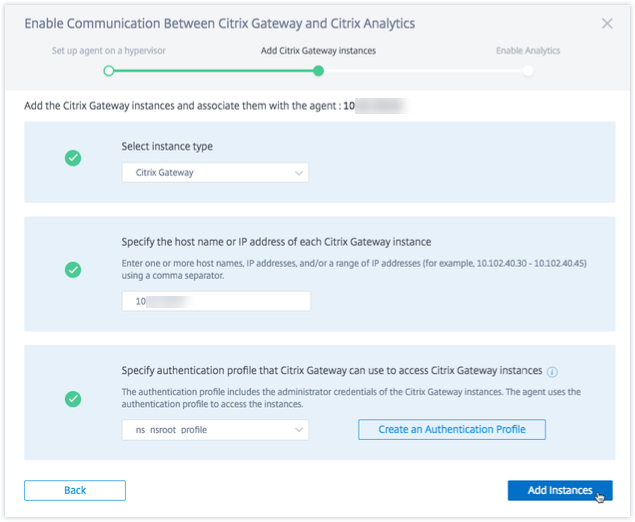Click the first progress step circle
Viewport: 635px width, 522px height.
[109, 71]
